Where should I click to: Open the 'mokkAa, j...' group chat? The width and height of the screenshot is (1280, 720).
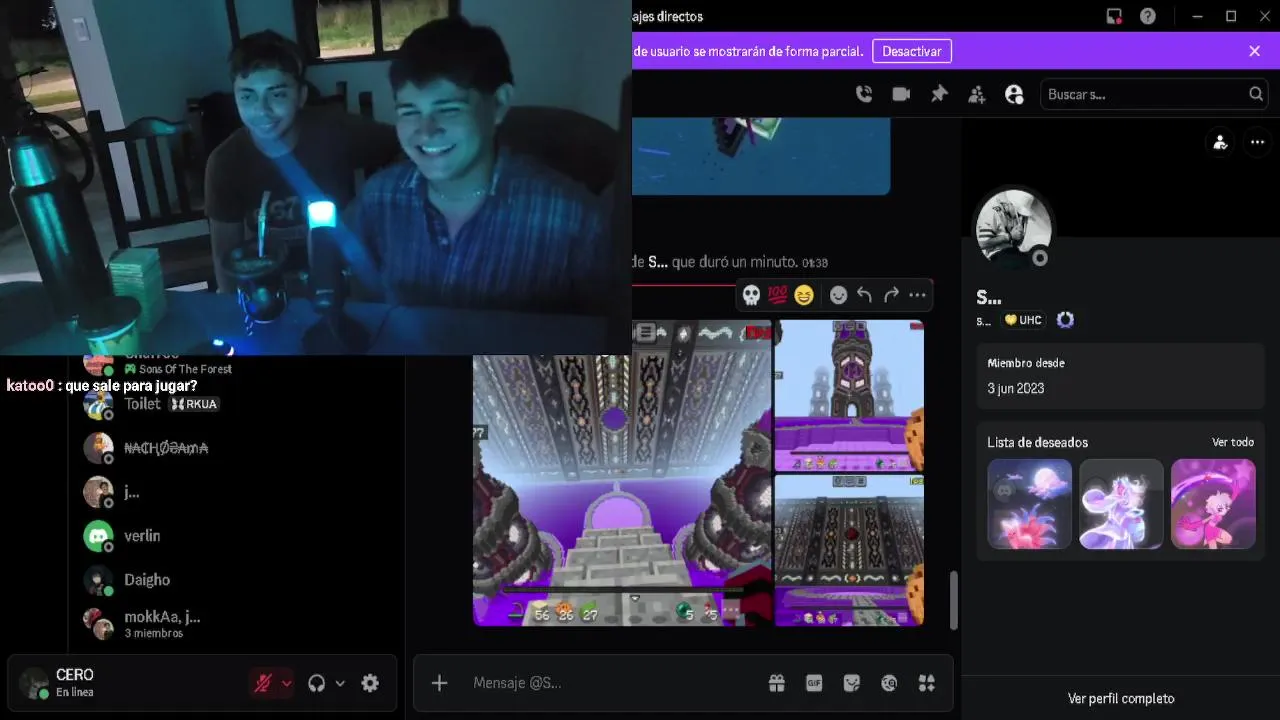[237, 624]
